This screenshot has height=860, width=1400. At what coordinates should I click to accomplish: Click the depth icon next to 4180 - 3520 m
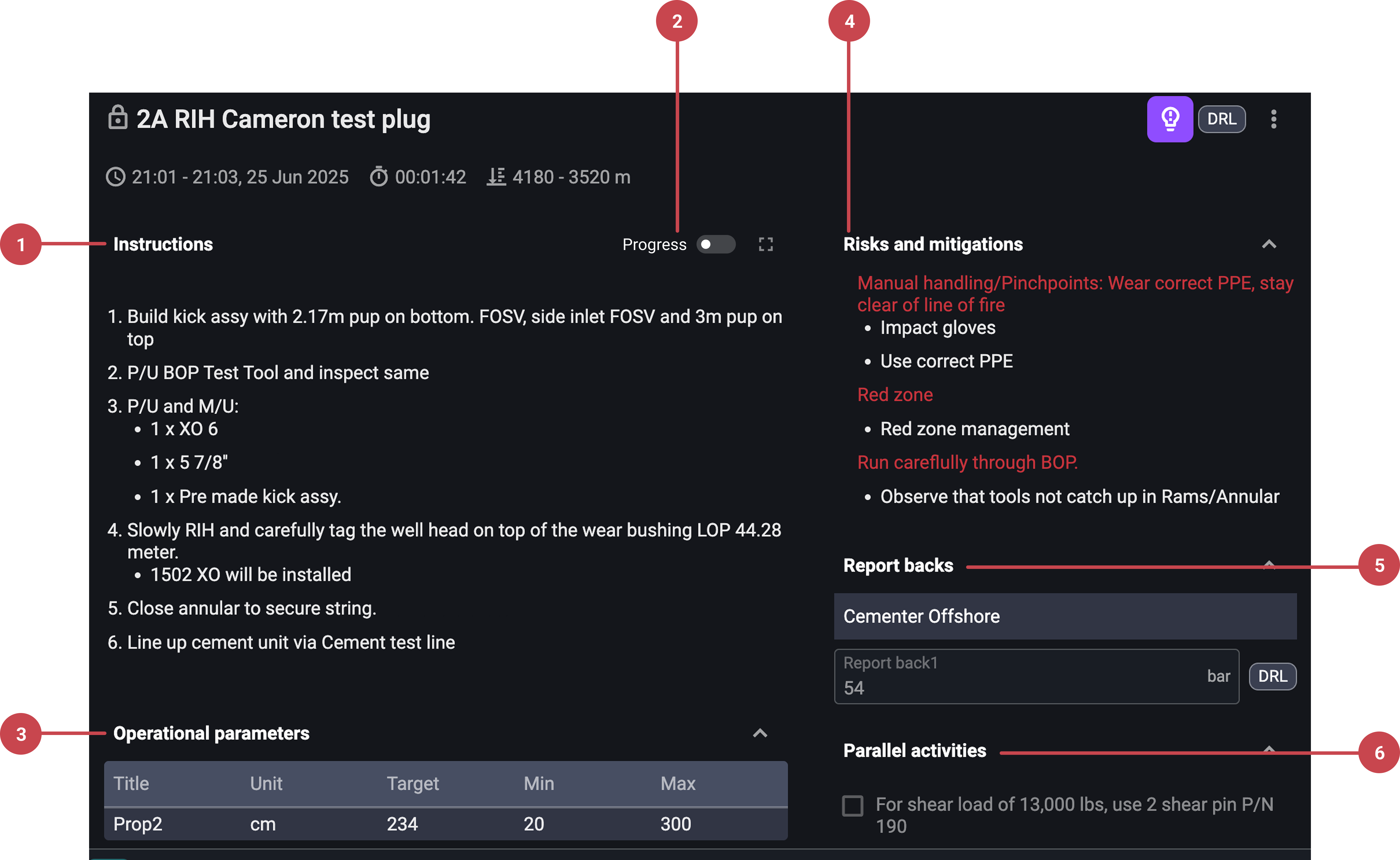[496, 177]
